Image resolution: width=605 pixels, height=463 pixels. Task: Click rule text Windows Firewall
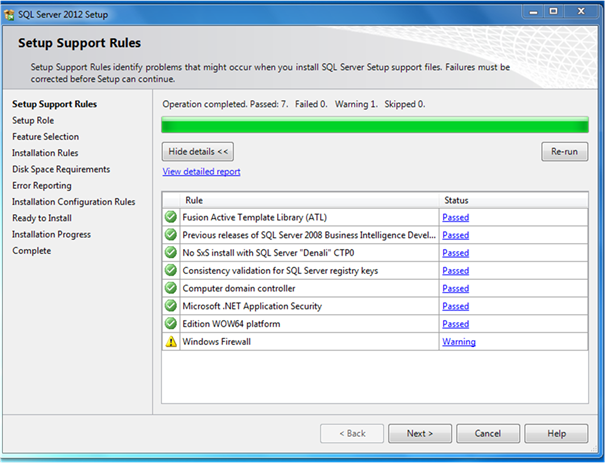point(216,342)
